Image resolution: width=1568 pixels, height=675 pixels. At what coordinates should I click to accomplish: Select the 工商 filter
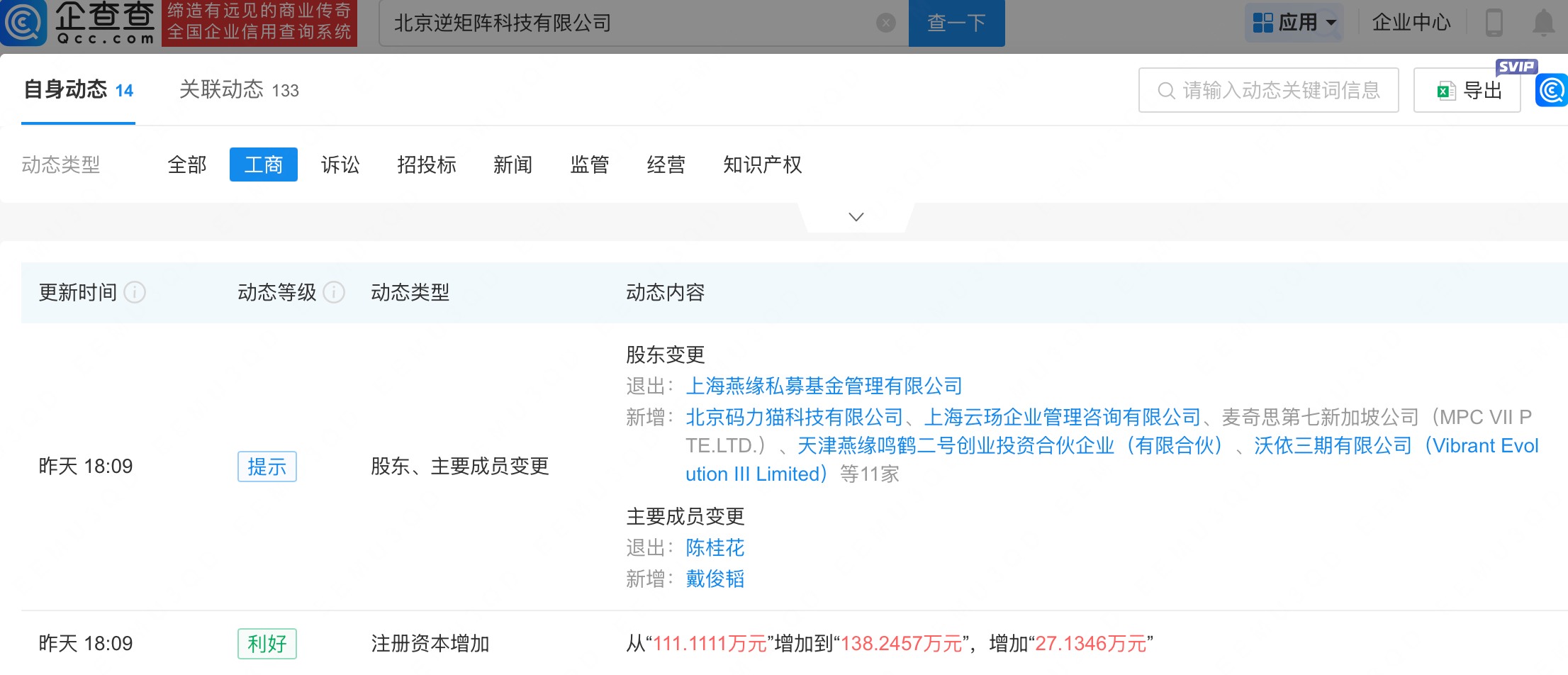[264, 164]
